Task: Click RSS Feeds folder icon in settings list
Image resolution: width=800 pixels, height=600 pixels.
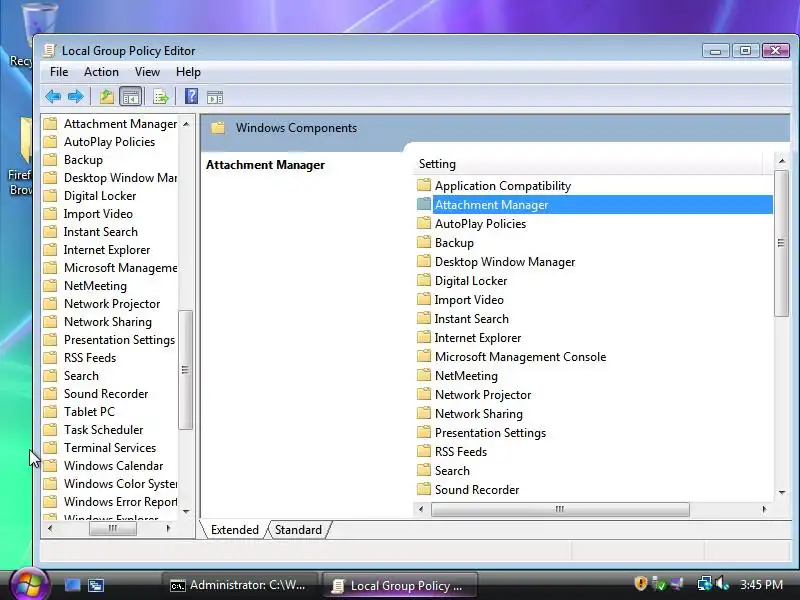Action: 423,451
